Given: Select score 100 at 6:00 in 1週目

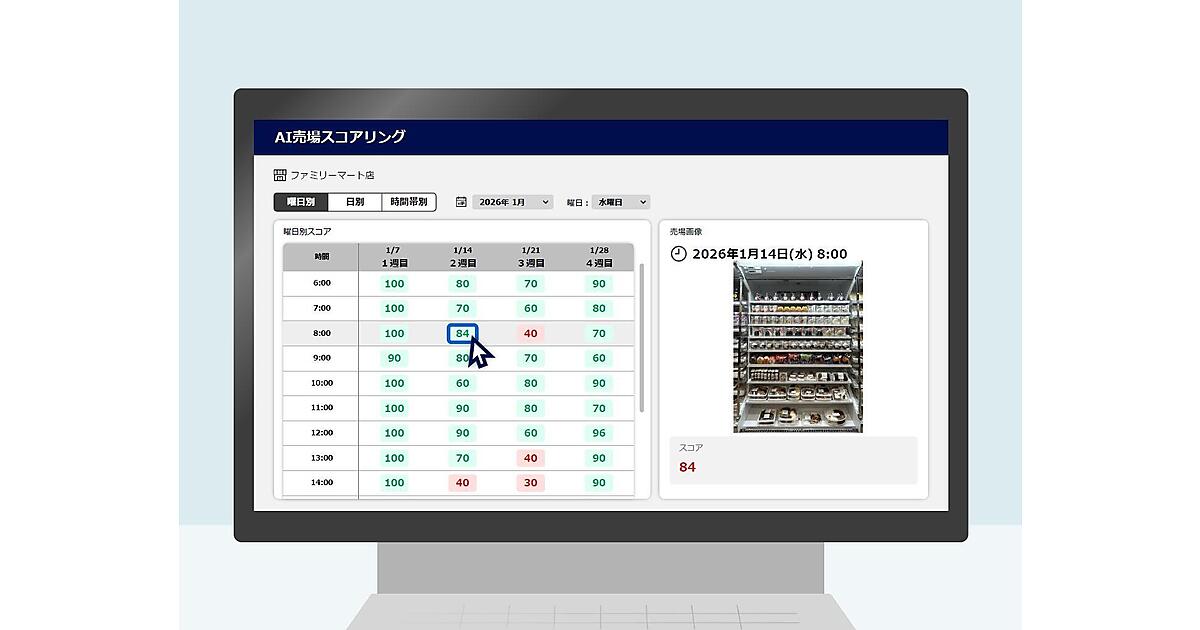Looking at the screenshot, I should pyautogui.click(x=394, y=283).
